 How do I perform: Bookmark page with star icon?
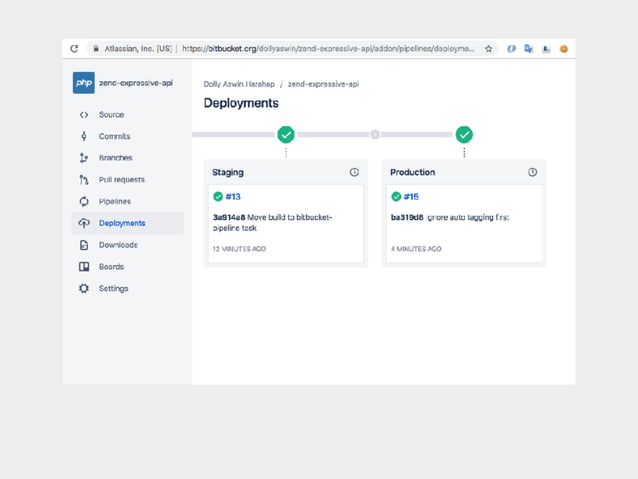coord(489,48)
